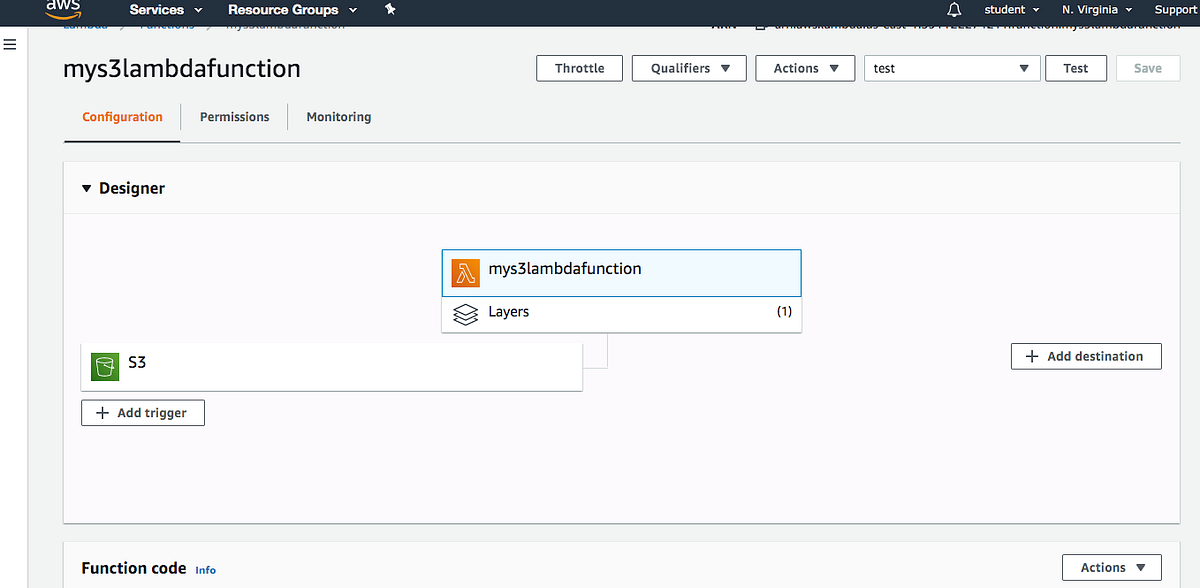Collapse the Designer section
1200x588 pixels.
click(x=86, y=188)
